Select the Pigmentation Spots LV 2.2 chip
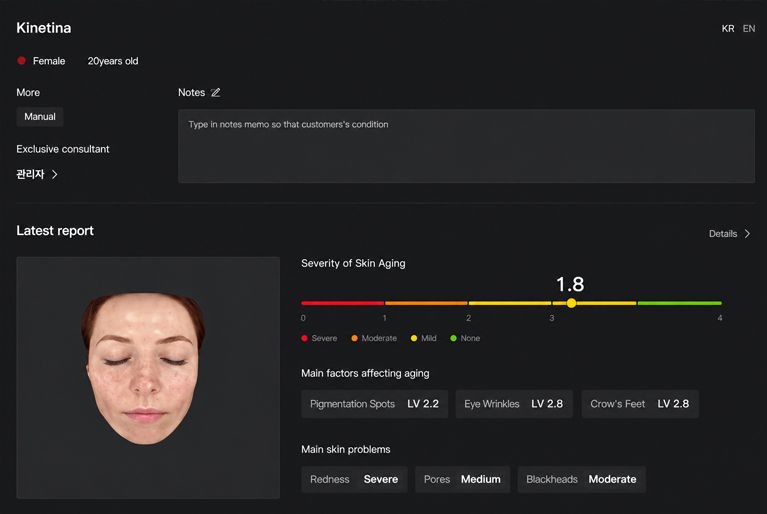The height and width of the screenshot is (514, 767). (374, 404)
